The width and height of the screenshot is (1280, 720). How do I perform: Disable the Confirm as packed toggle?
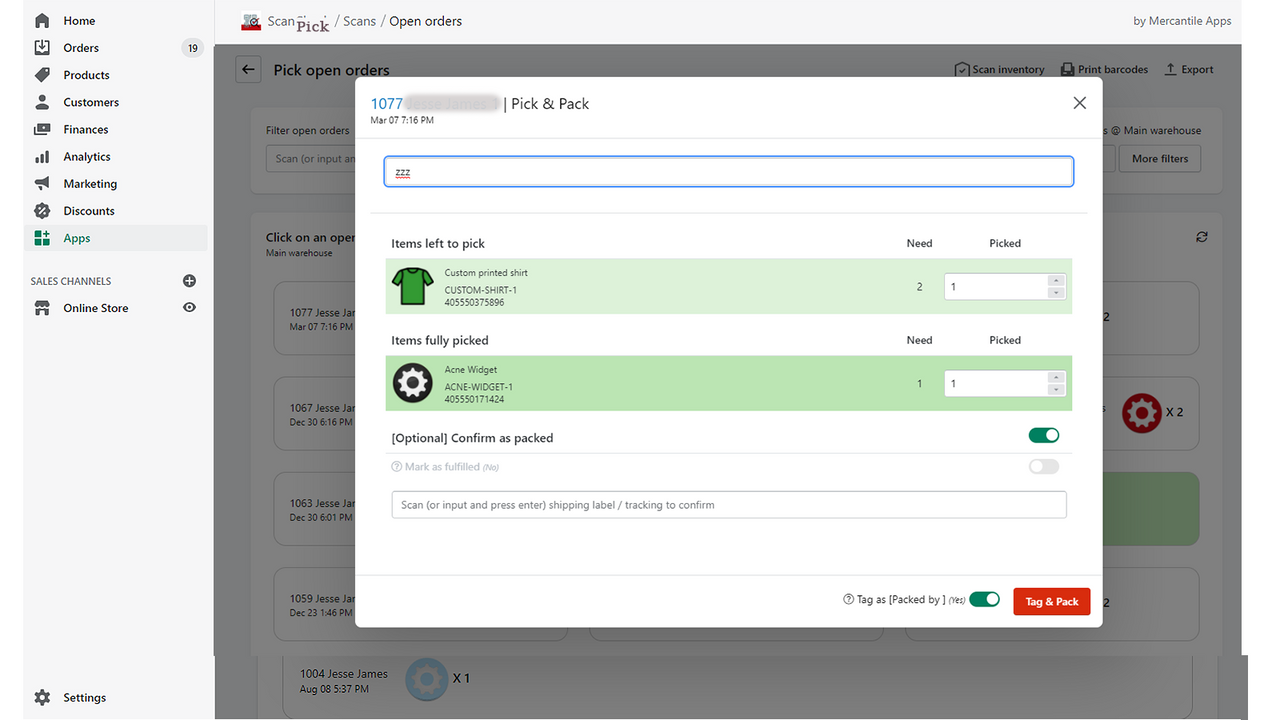(1044, 435)
